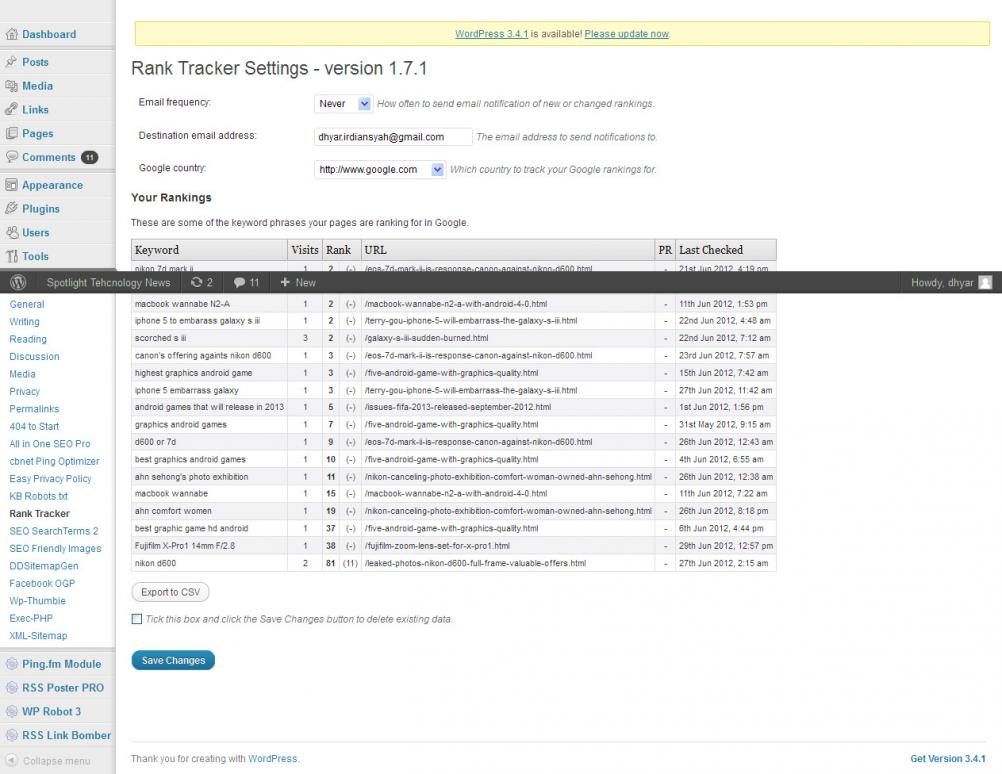
Task: Open the Exec-PHP settings item
Action: [x=31, y=618]
